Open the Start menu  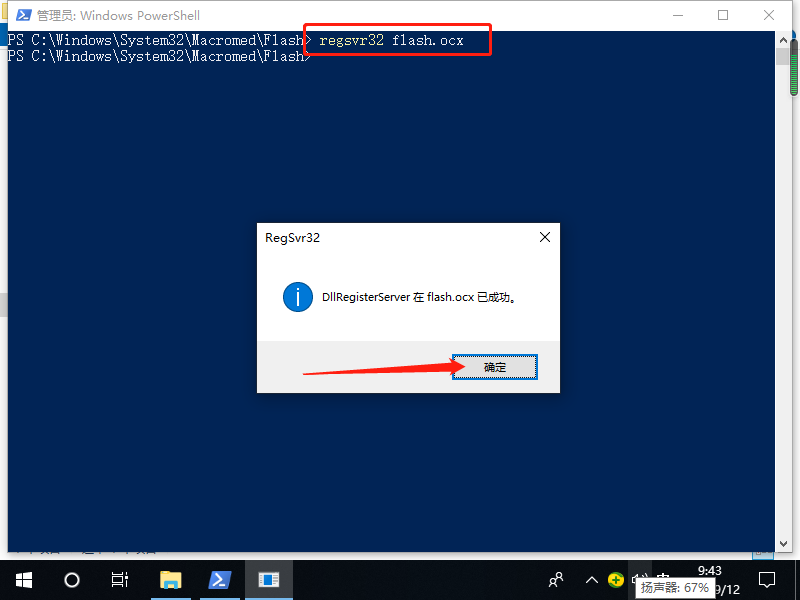pos(22,580)
